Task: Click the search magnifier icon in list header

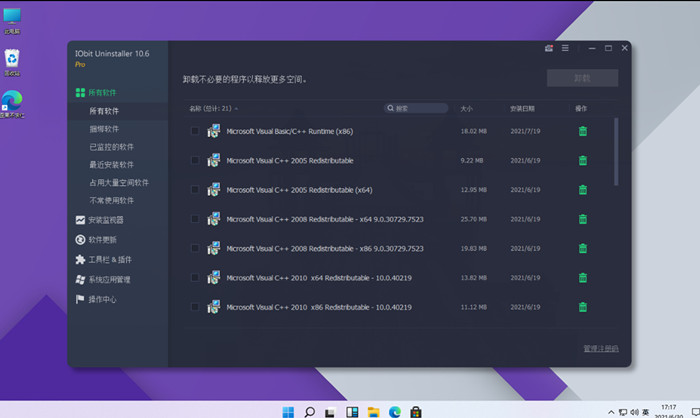Action: click(391, 108)
